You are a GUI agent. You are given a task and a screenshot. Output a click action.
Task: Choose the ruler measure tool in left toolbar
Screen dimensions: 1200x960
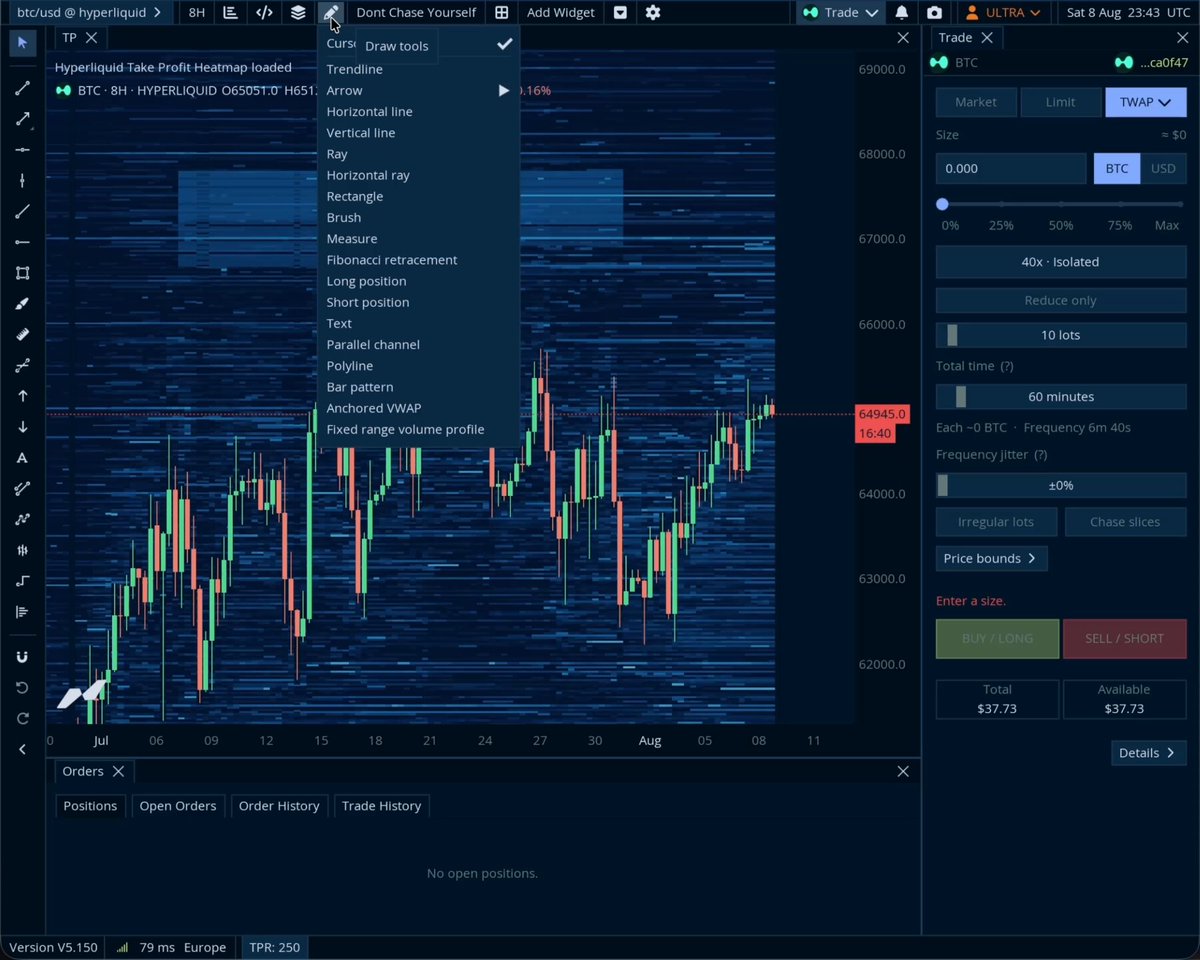click(22, 335)
